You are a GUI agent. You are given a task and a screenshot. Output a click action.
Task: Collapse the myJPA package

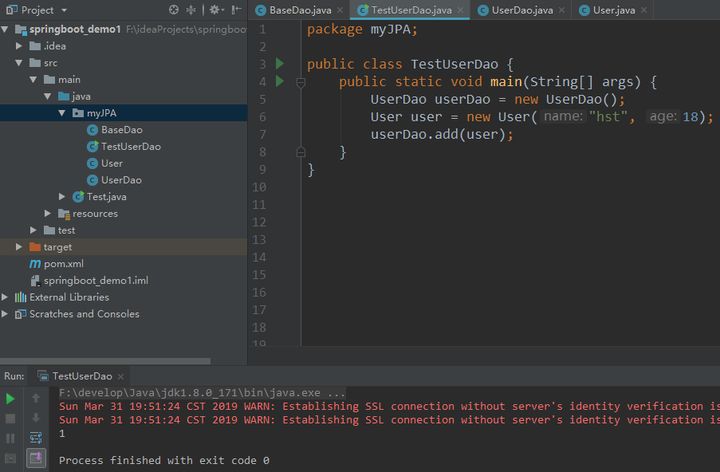pyautogui.click(x=62, y=113)
